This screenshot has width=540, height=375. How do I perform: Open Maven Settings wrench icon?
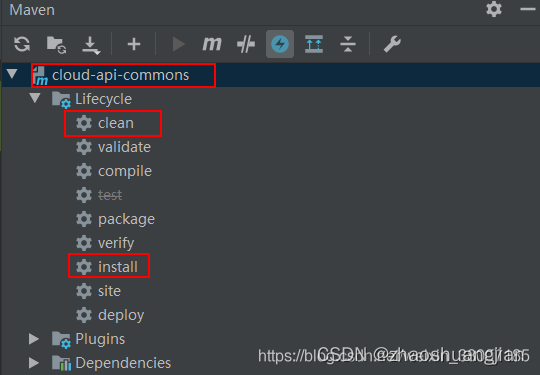392,44
